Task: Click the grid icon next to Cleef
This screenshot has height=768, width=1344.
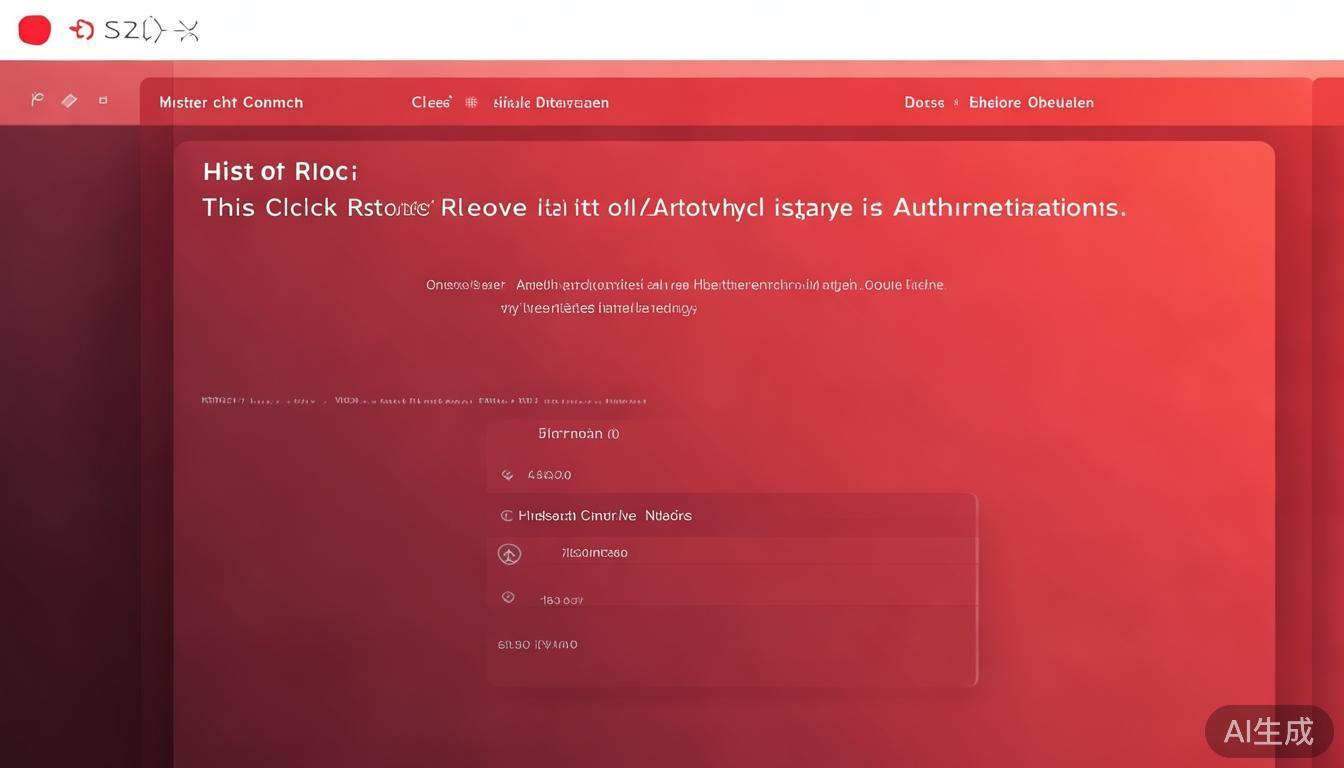Action: pos(471,102)
